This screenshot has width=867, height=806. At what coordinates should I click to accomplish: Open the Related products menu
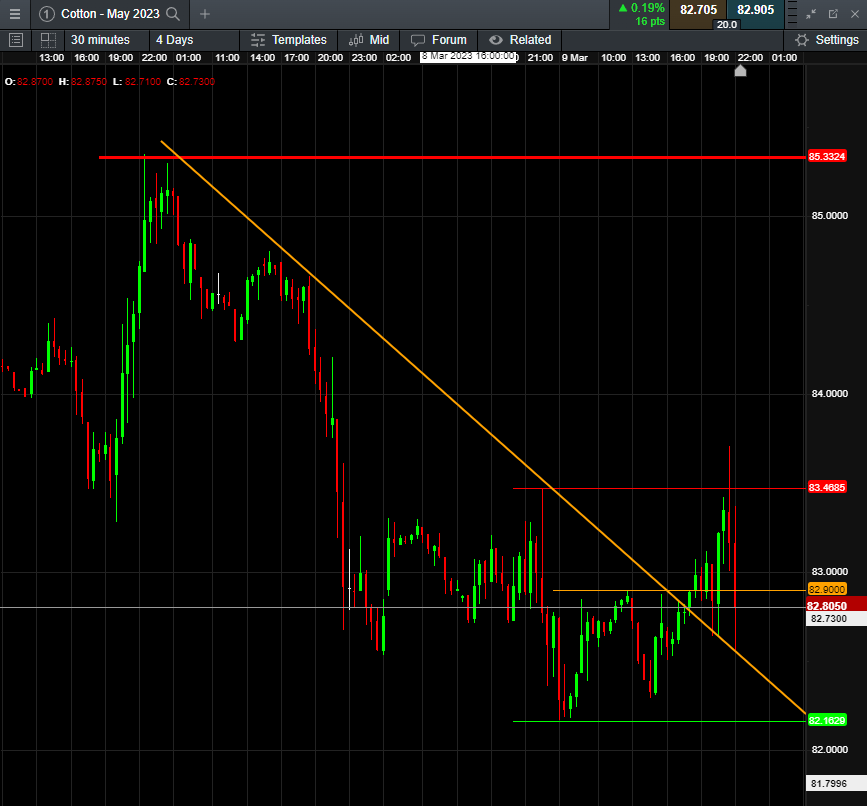[x=530, y=40]
